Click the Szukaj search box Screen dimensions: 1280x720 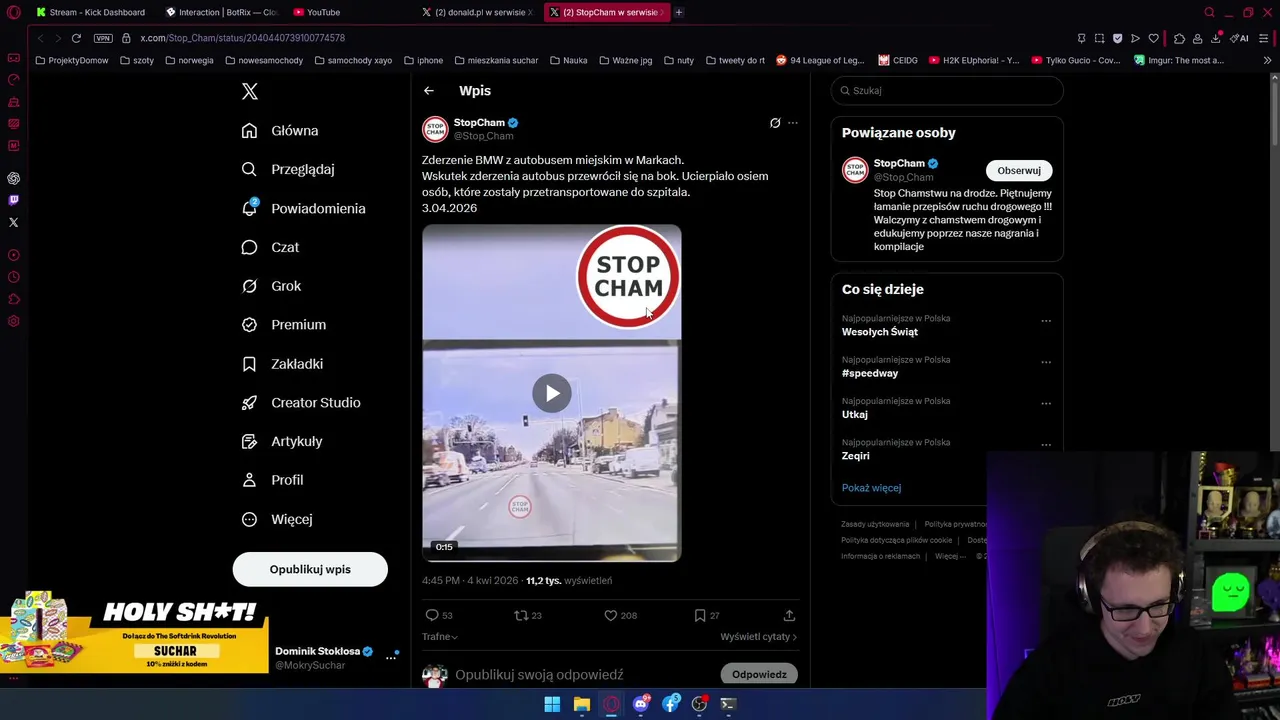pyautogui.click(x=947, y=90)
